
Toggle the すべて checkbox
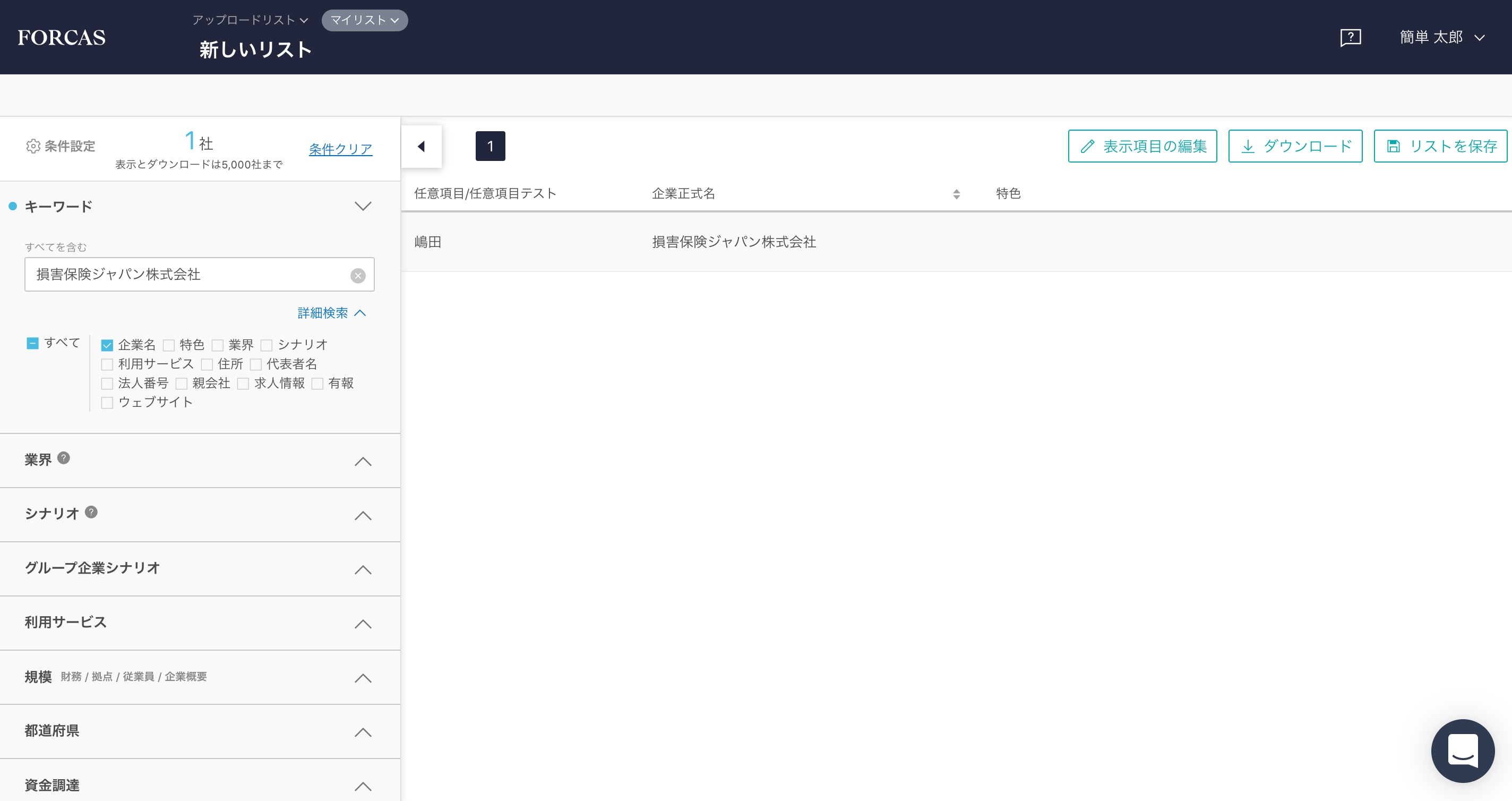33,343
